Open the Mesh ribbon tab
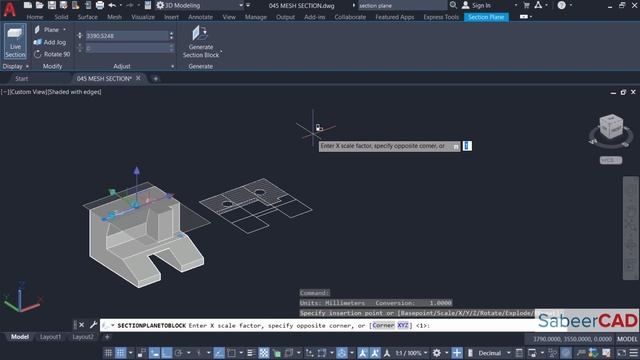The height and width of the screenshot is (360, 640). 114,17
